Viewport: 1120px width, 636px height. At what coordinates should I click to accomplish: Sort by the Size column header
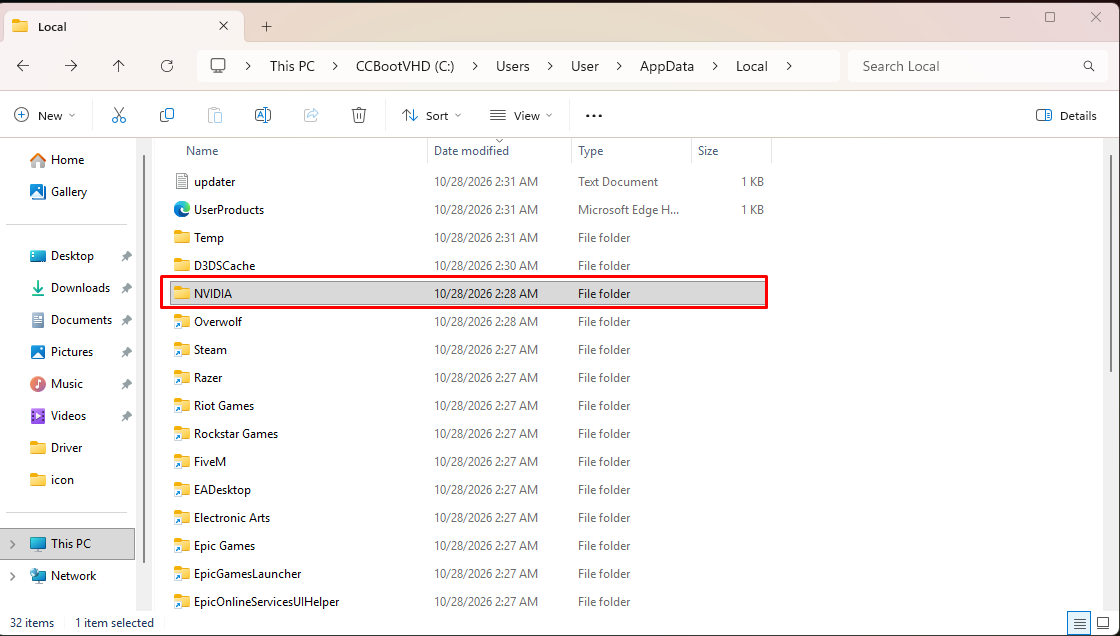(x=731, y=151)
